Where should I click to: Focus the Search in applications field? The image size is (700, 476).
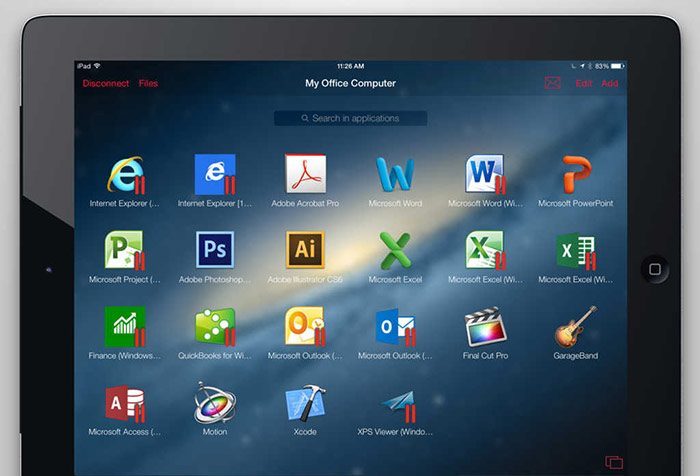pyautogui.click(x=350, y=118)
